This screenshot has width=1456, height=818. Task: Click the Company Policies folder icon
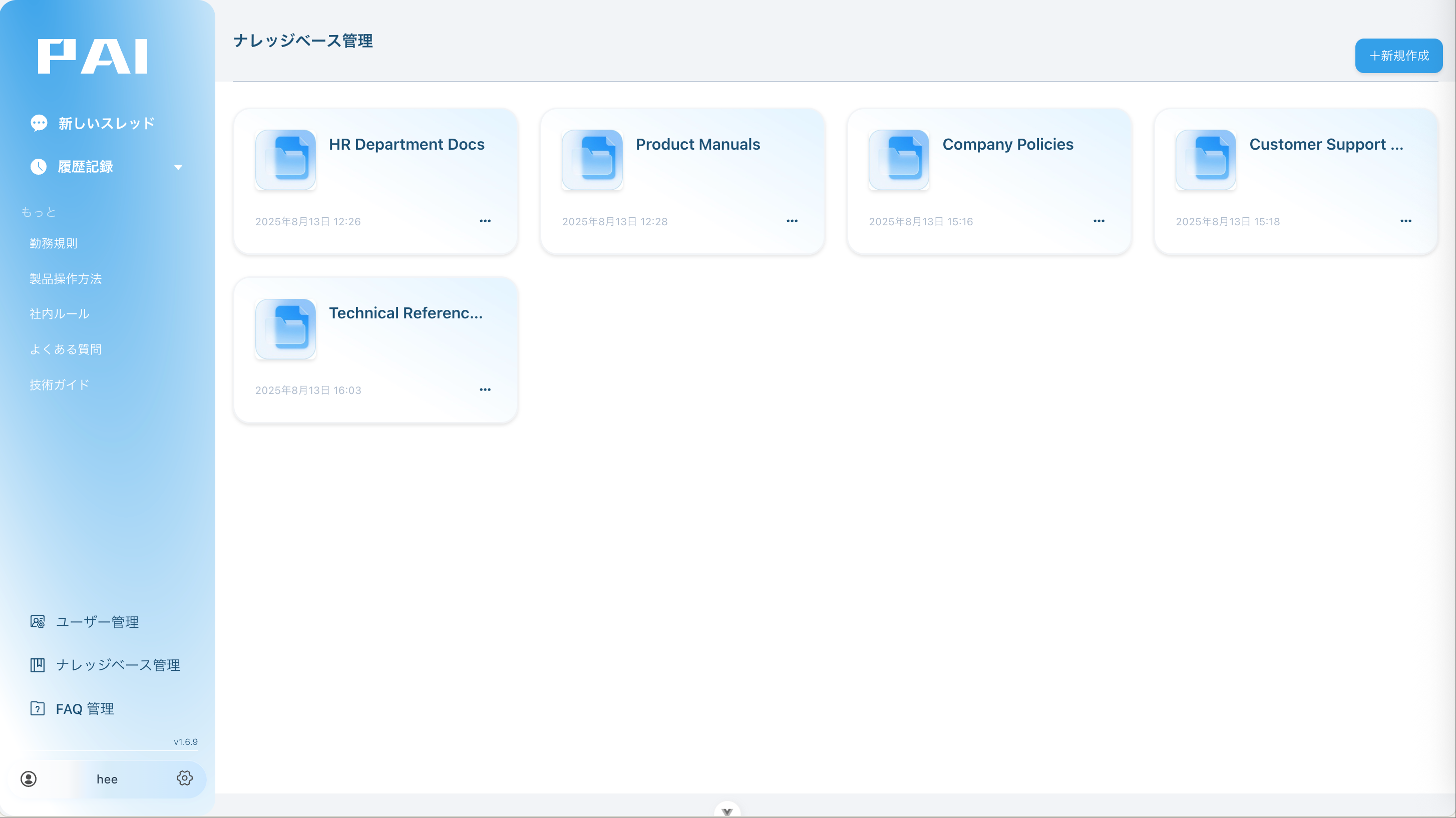pyautogui.click(x=899, y=159)
